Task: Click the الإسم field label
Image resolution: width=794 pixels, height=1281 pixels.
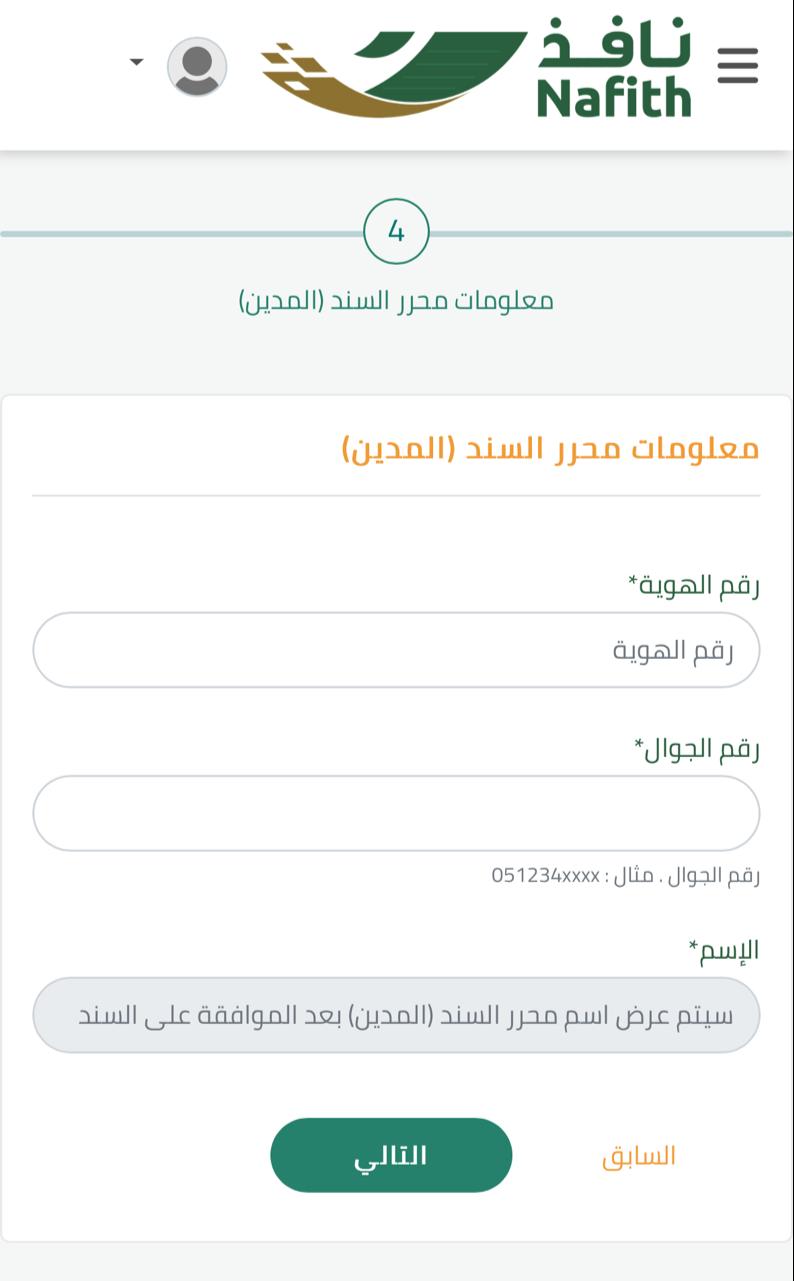Action: click(724, 950)
